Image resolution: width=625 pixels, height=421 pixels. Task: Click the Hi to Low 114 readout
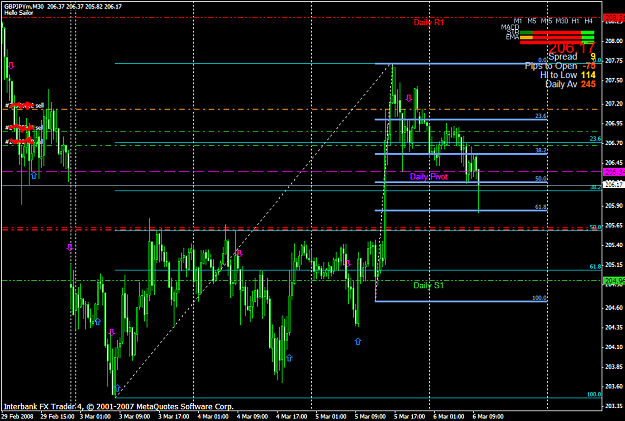(x=568, y=75)
